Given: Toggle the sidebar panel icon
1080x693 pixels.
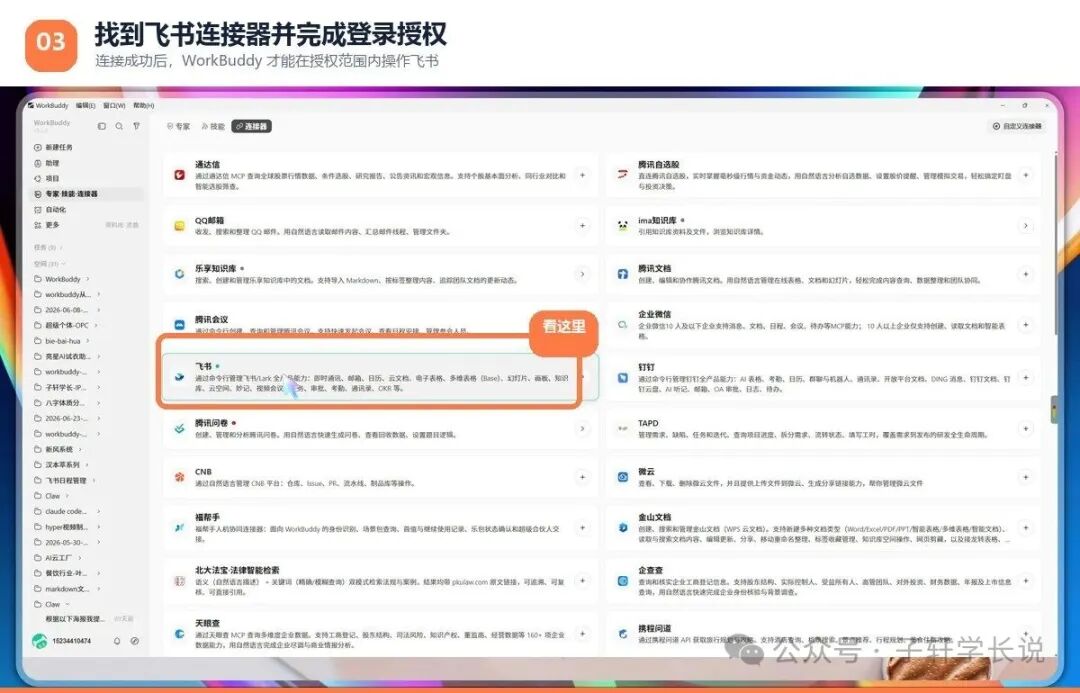Looking at the screenshot, I should 102,126.
